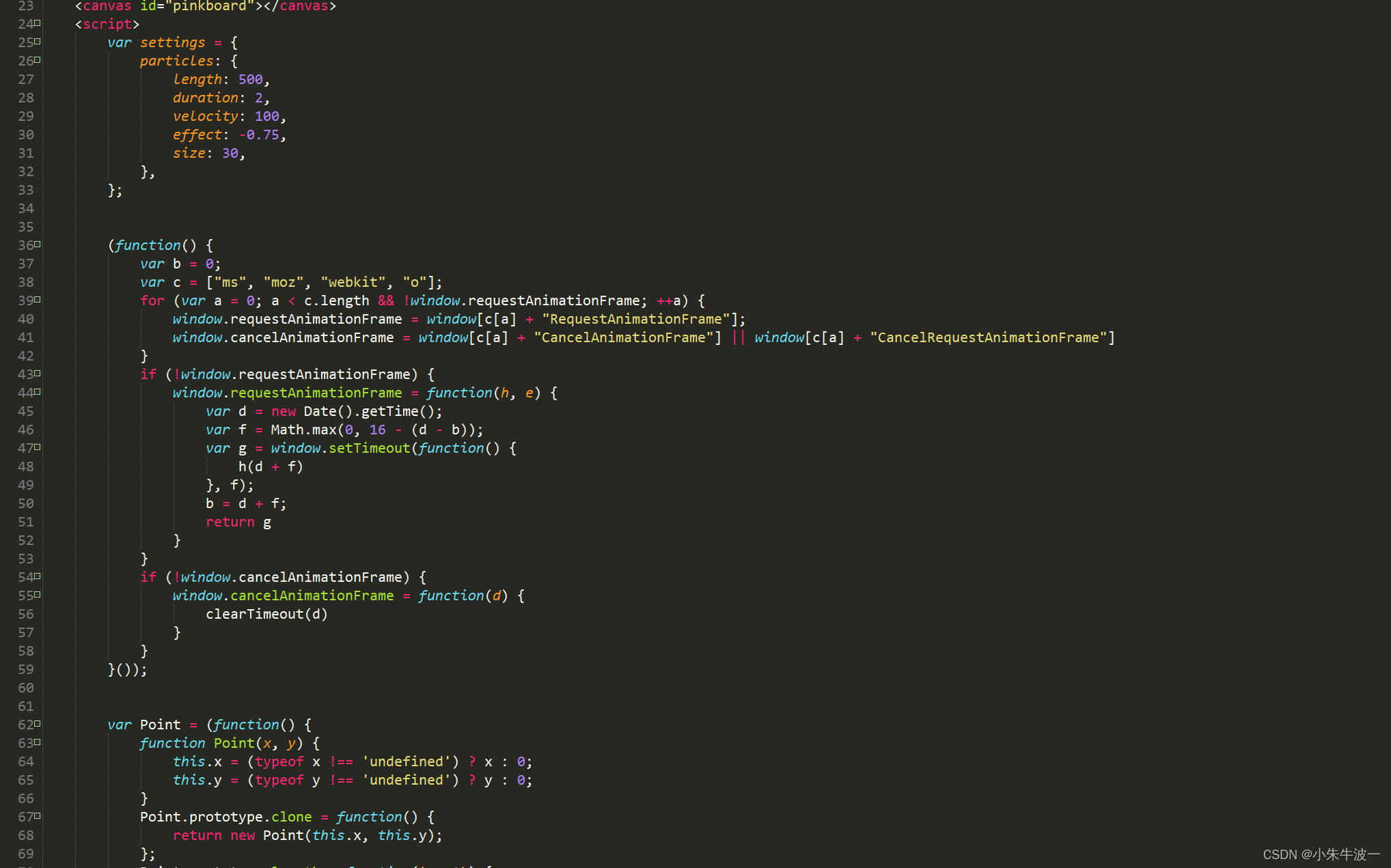
Task: Toggle the fold marker on line 43
Action: [38, 374]
